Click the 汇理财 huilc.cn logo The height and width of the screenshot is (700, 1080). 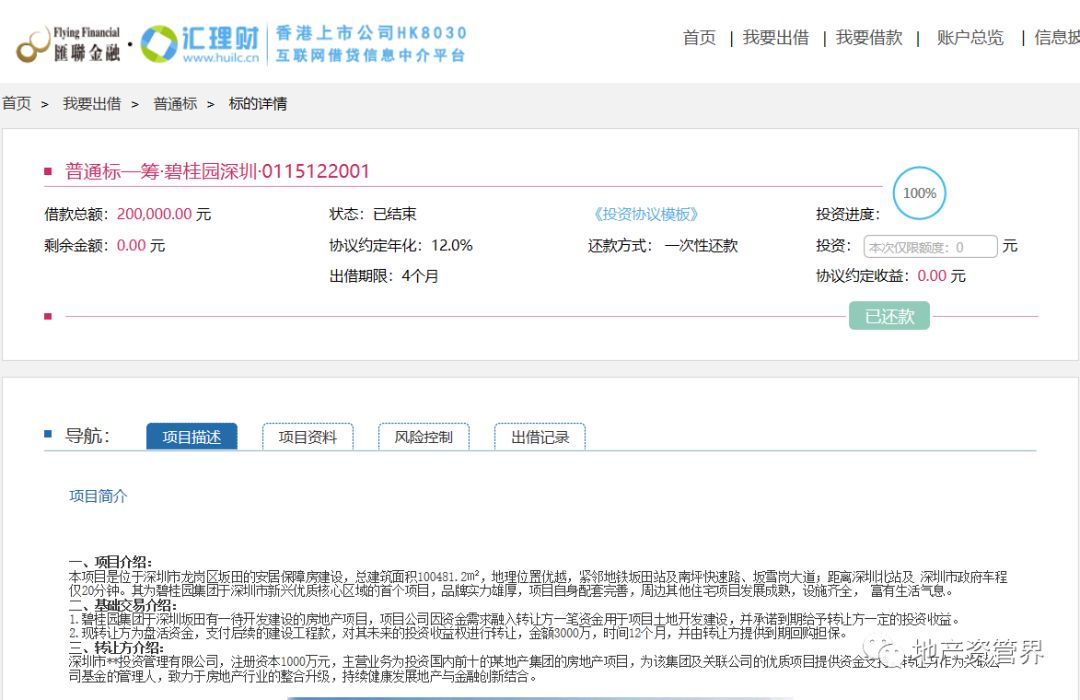200,44
